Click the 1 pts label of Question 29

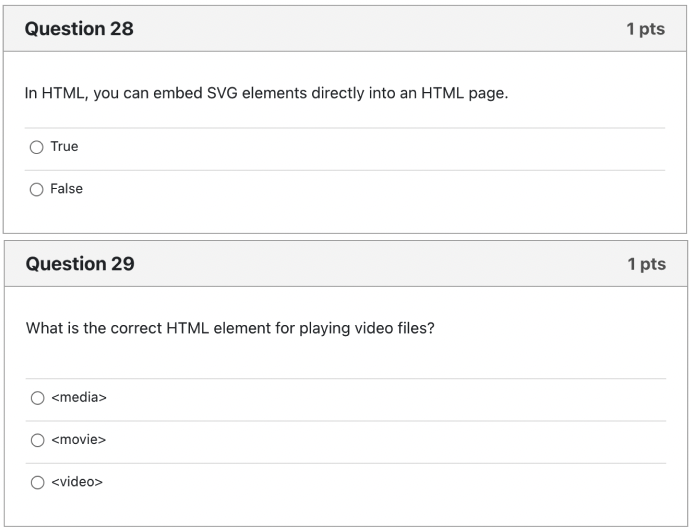point(646,264)
